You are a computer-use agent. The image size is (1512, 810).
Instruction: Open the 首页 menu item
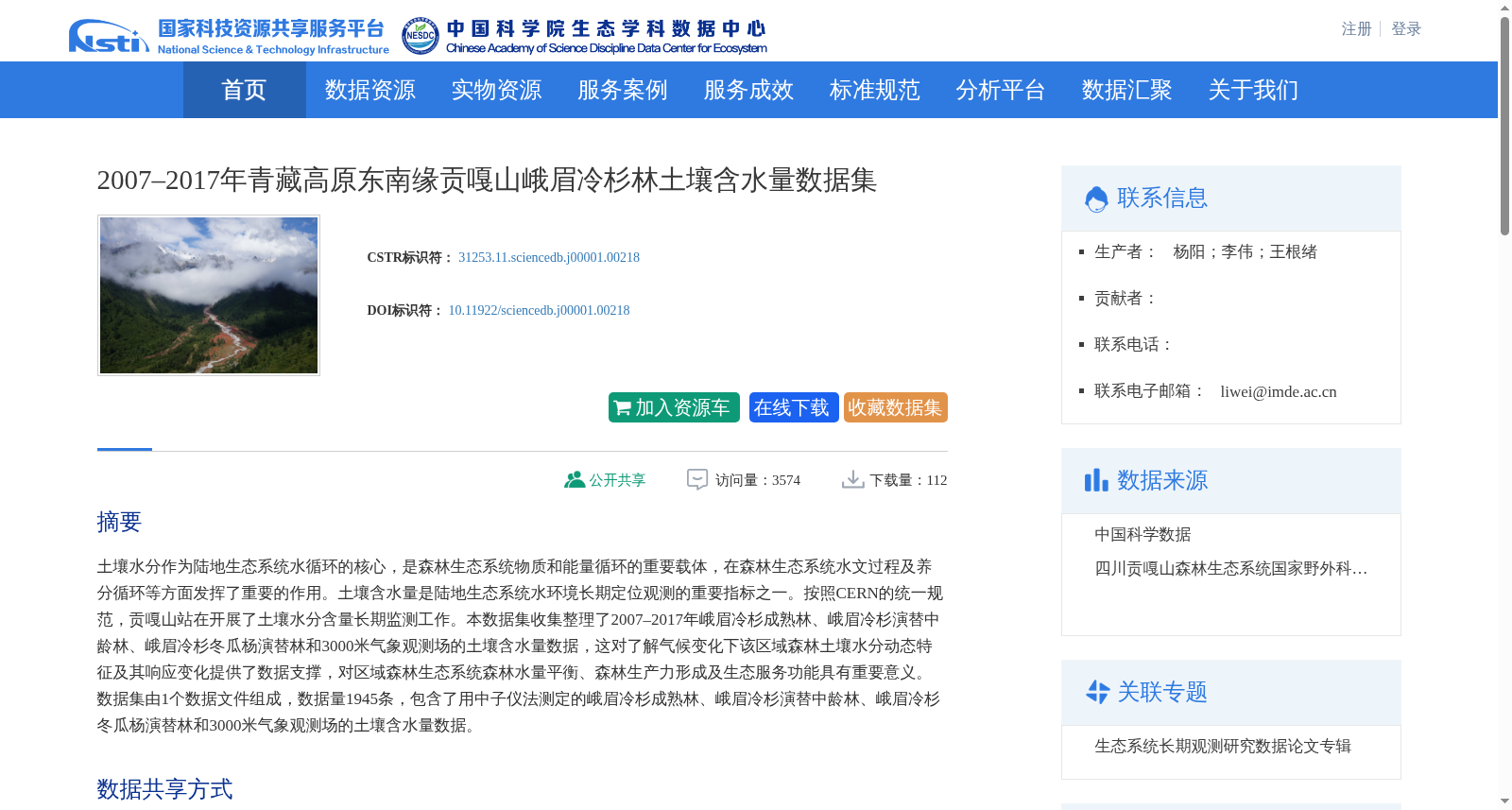(x=244, y=90)
